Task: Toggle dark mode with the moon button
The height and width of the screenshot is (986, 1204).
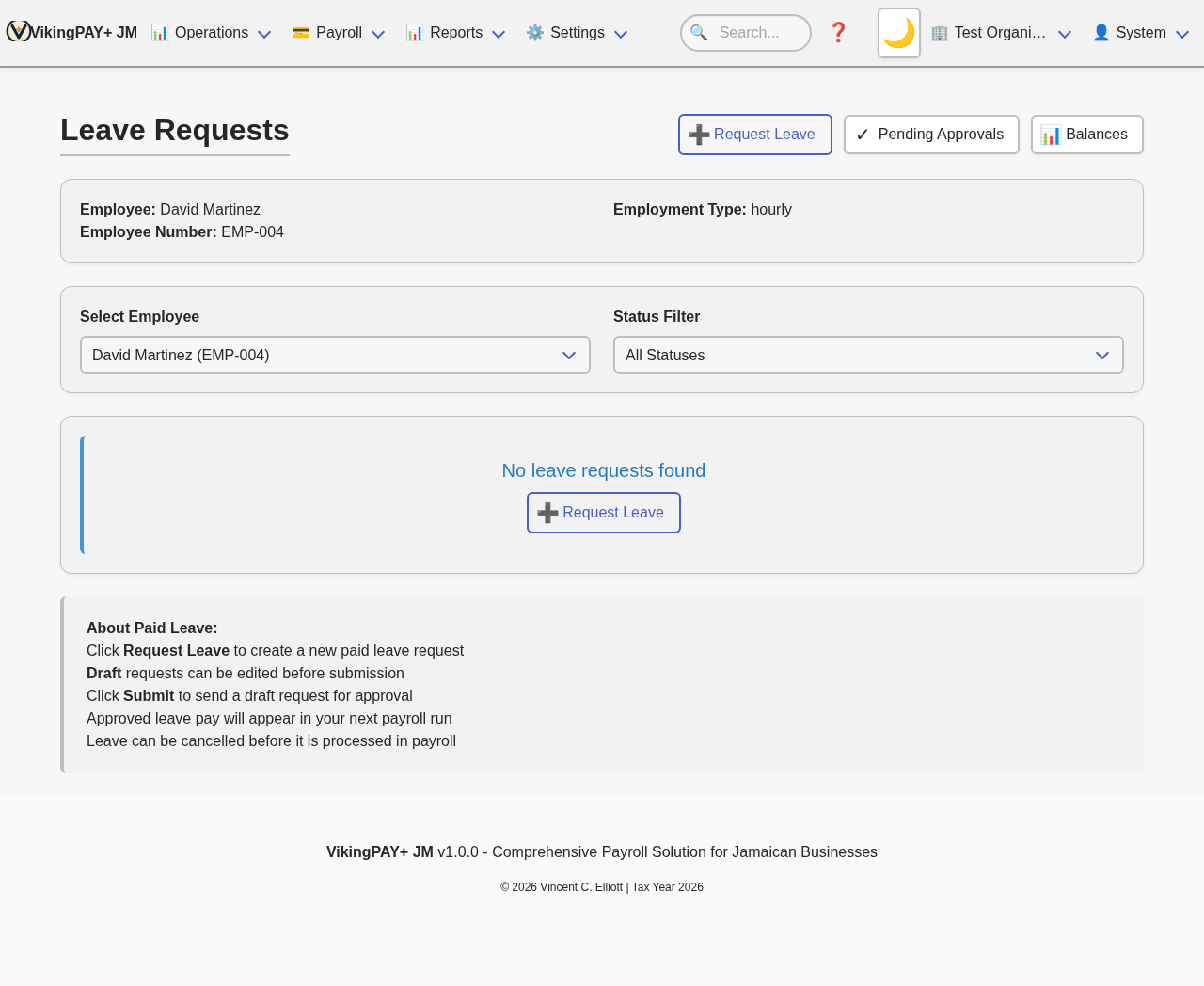Action: [899, 33]
